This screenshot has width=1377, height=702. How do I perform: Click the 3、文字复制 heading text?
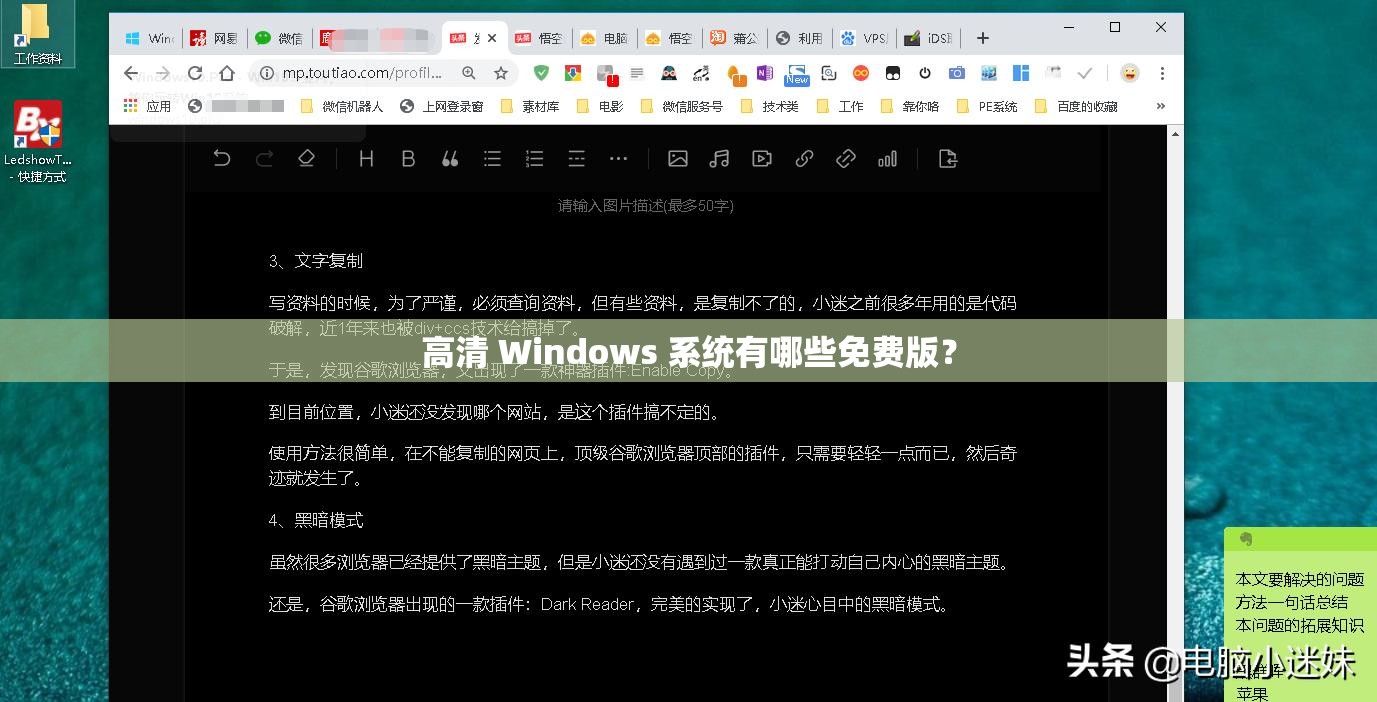[x=316, y=261]
